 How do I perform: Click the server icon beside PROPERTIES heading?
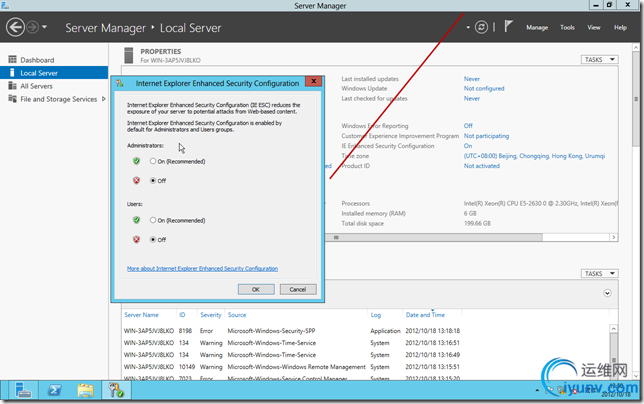click(x=129, y=55)
